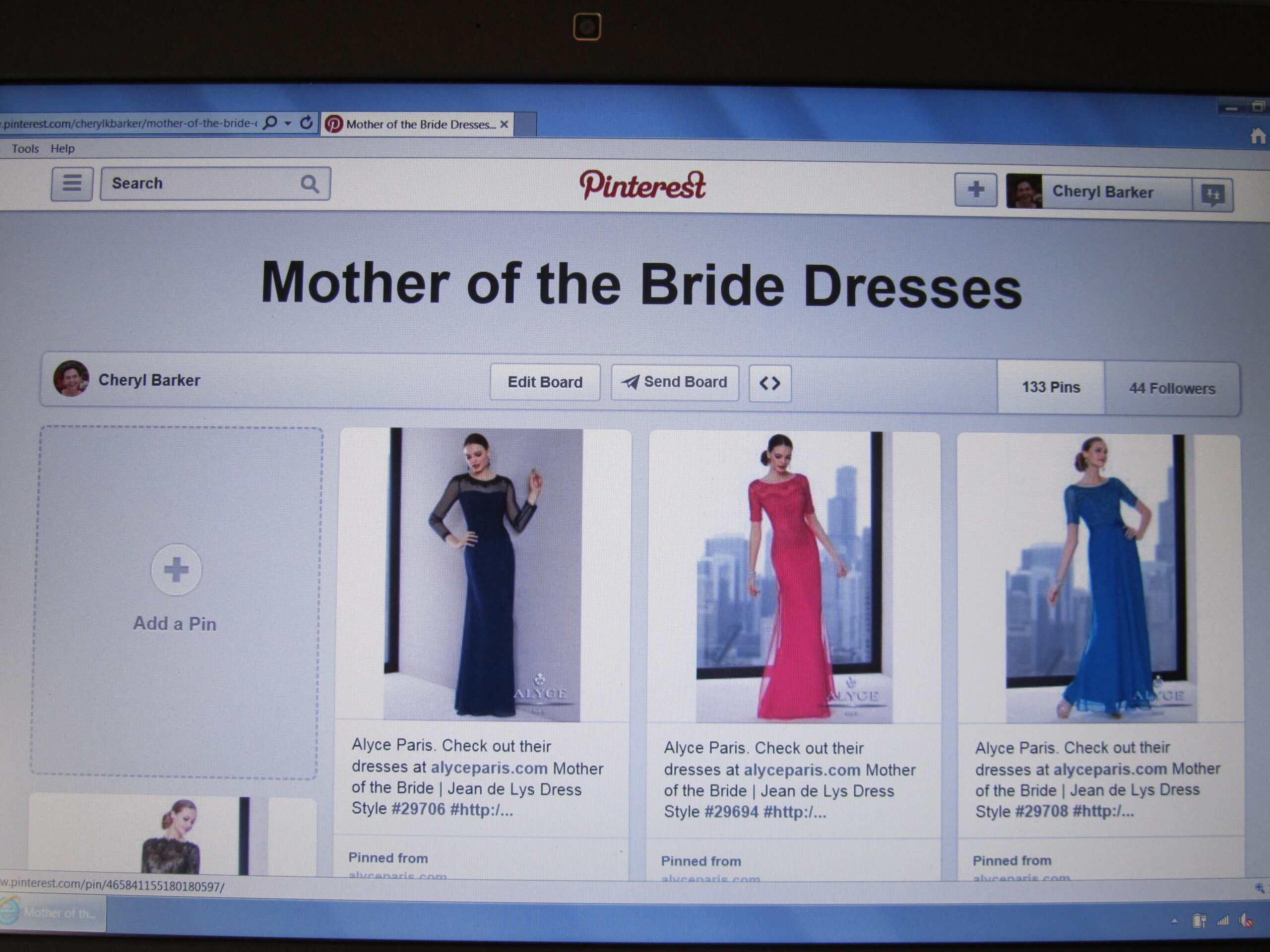Viewport: 1270px width, 952px height.
Task: Open the notifications icon beside Cheryl Barker
Action: pos(1212,195)
